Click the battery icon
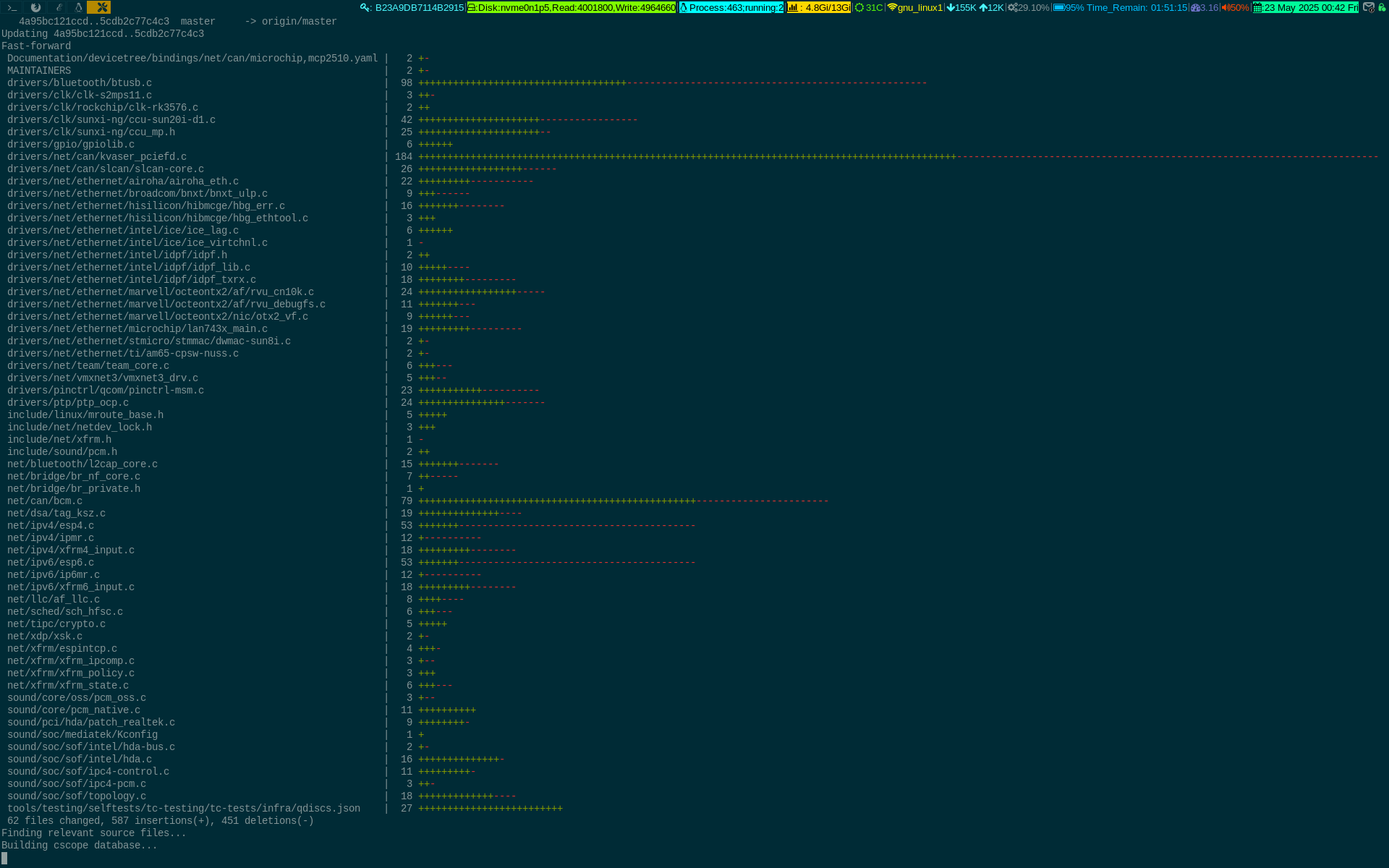 pos(1059,7)
